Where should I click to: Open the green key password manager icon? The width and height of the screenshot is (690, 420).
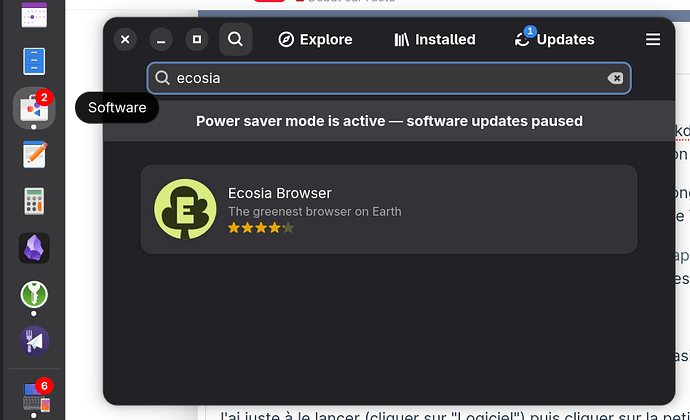coord(34,294)
